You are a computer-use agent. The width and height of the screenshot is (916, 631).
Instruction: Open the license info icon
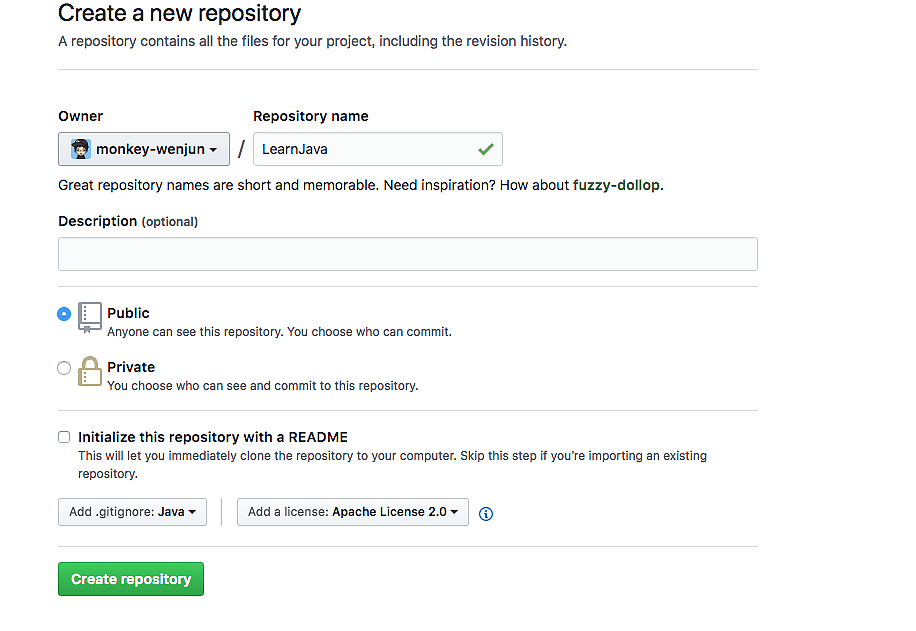[x=486, y=514]
